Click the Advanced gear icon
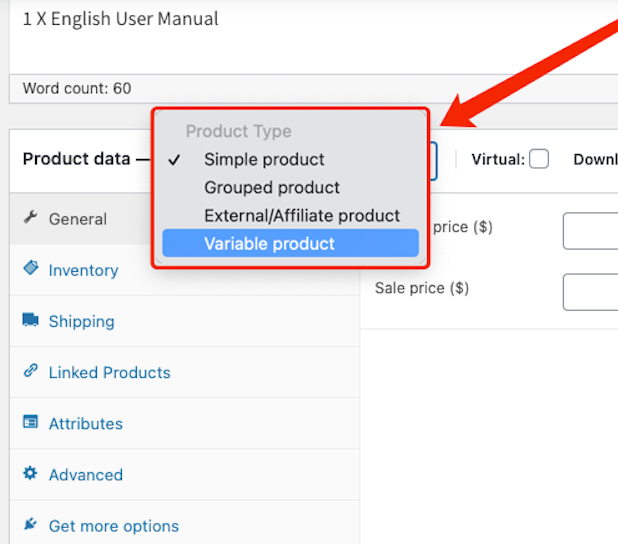Screen dimensions: 618x544 click(x=30, y=473)
